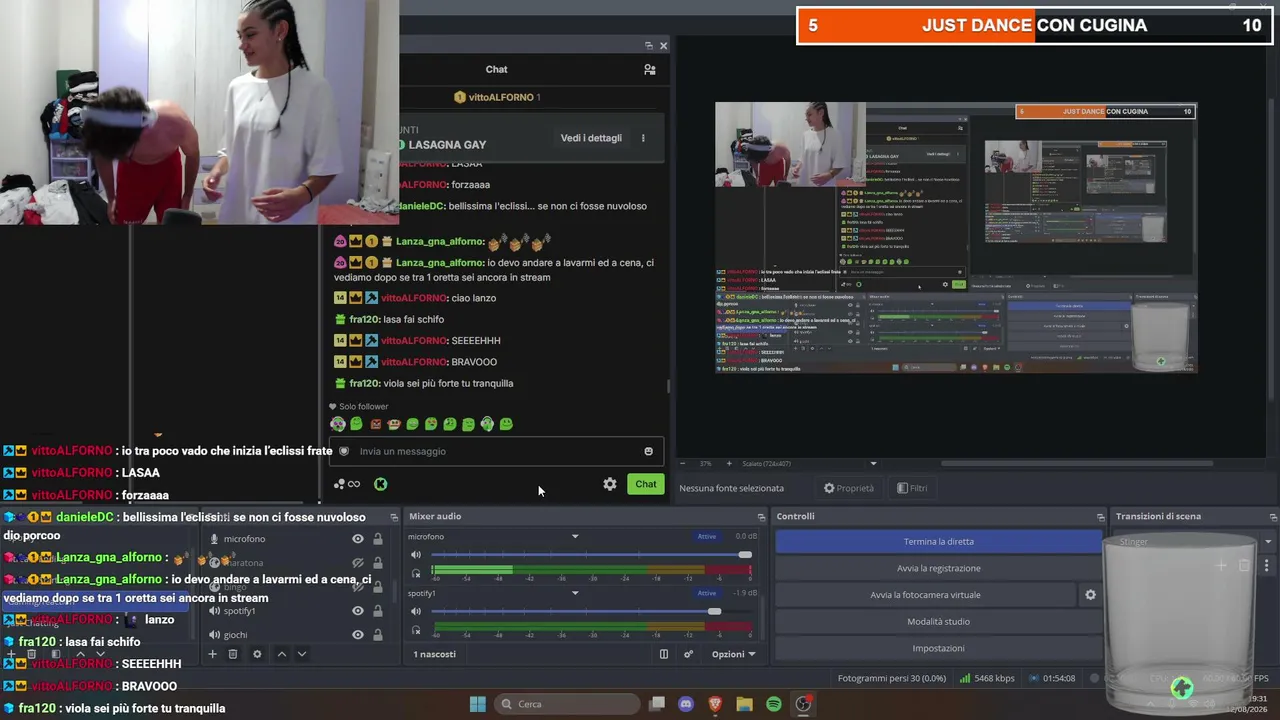1280x720 pixels.
Task: Click the Windows taskbar Cerca search box
Action: [568, 704]
